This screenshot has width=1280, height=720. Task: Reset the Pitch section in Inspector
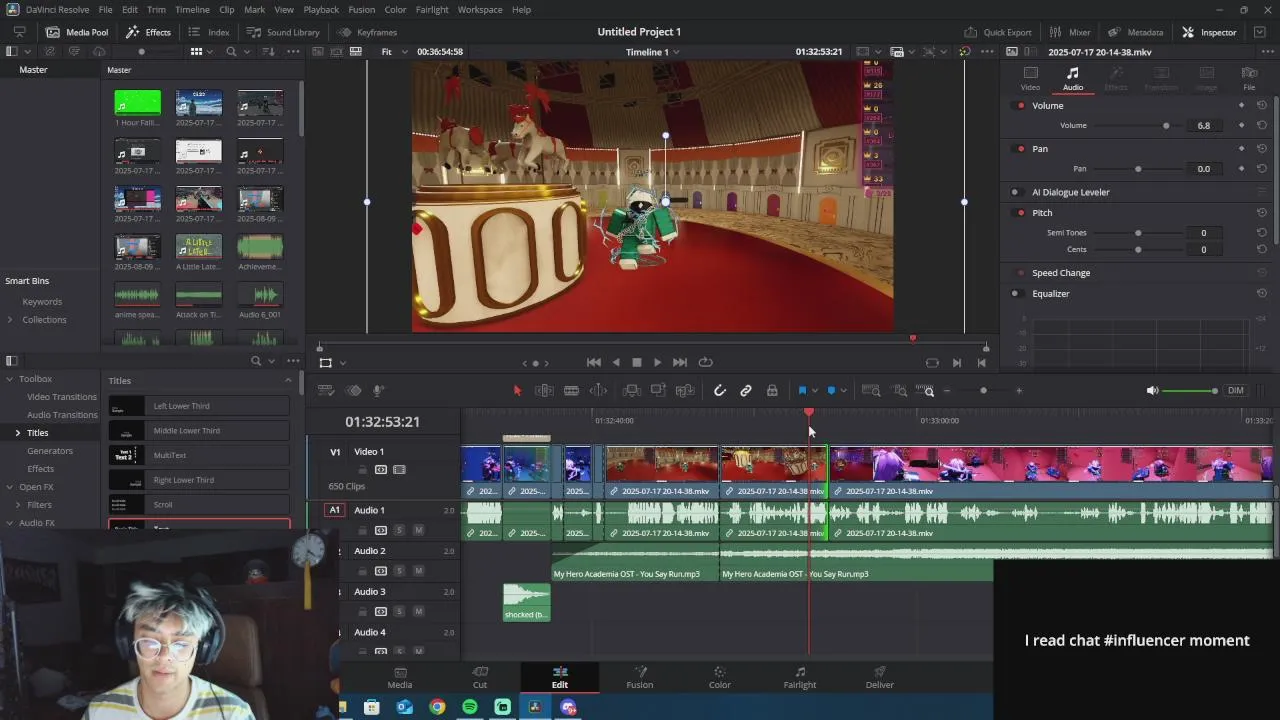point(1261,213)
